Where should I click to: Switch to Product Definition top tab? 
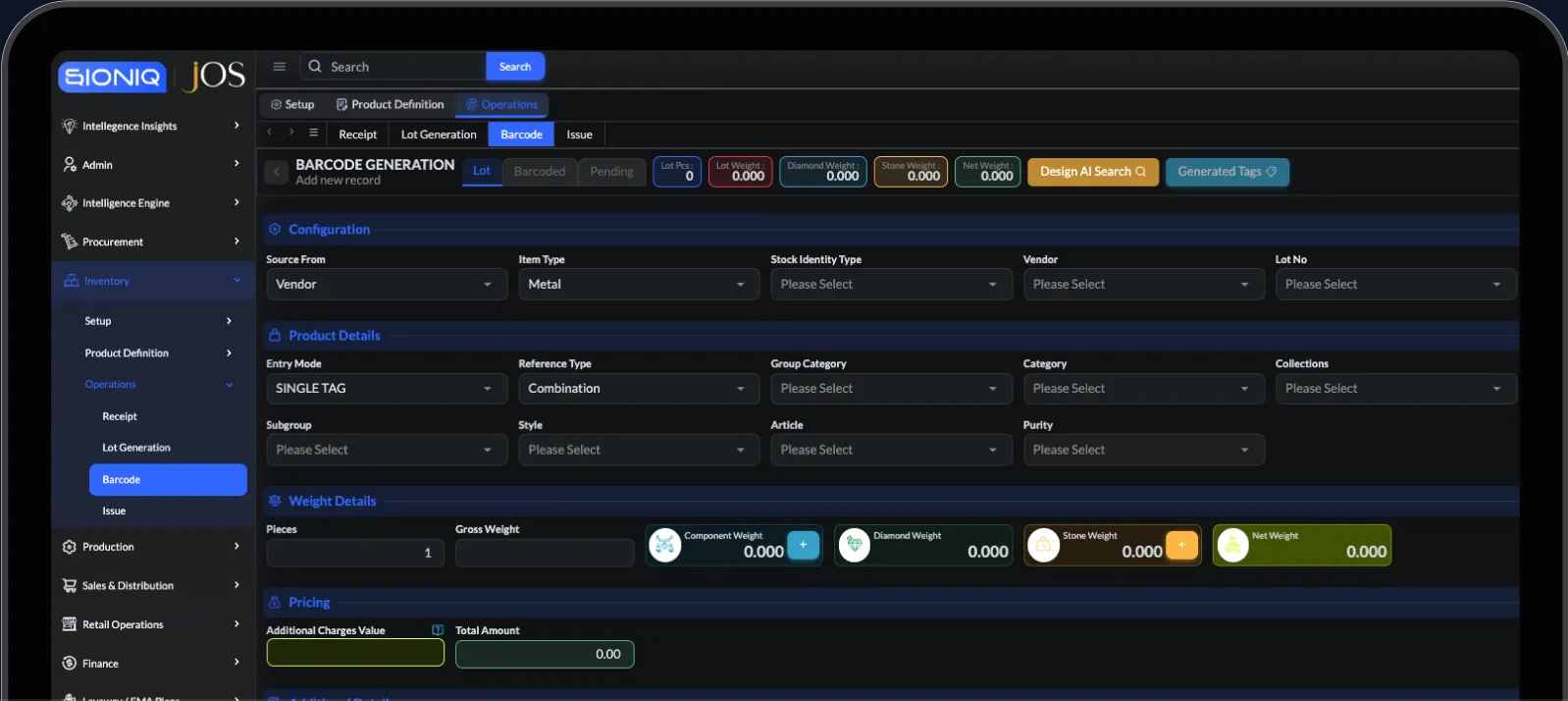click(390, 104)
